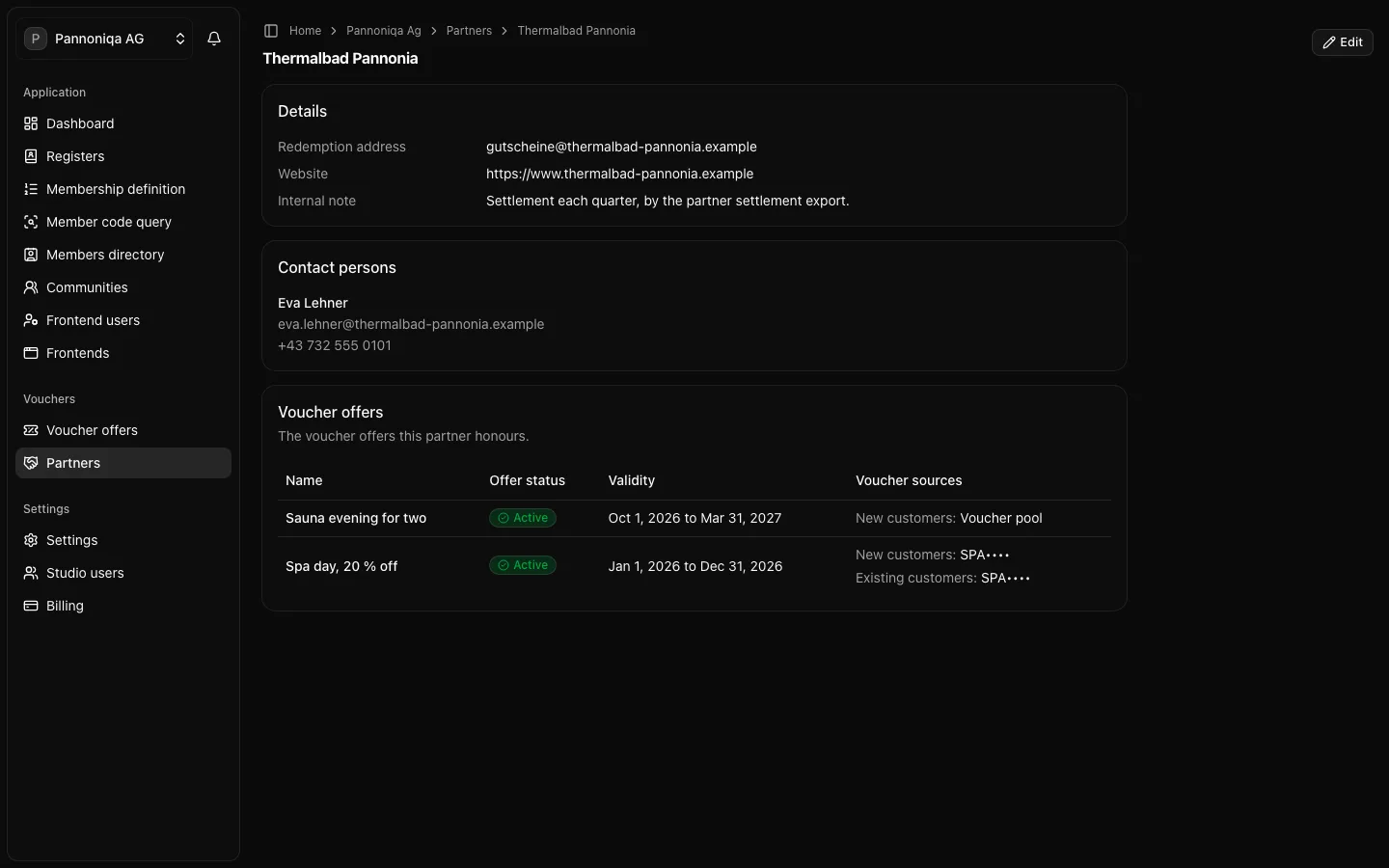The height and width of the screenshot is (868, 1389).
Task: Click the Active badge for Spa day
Action: click(523, 565)
